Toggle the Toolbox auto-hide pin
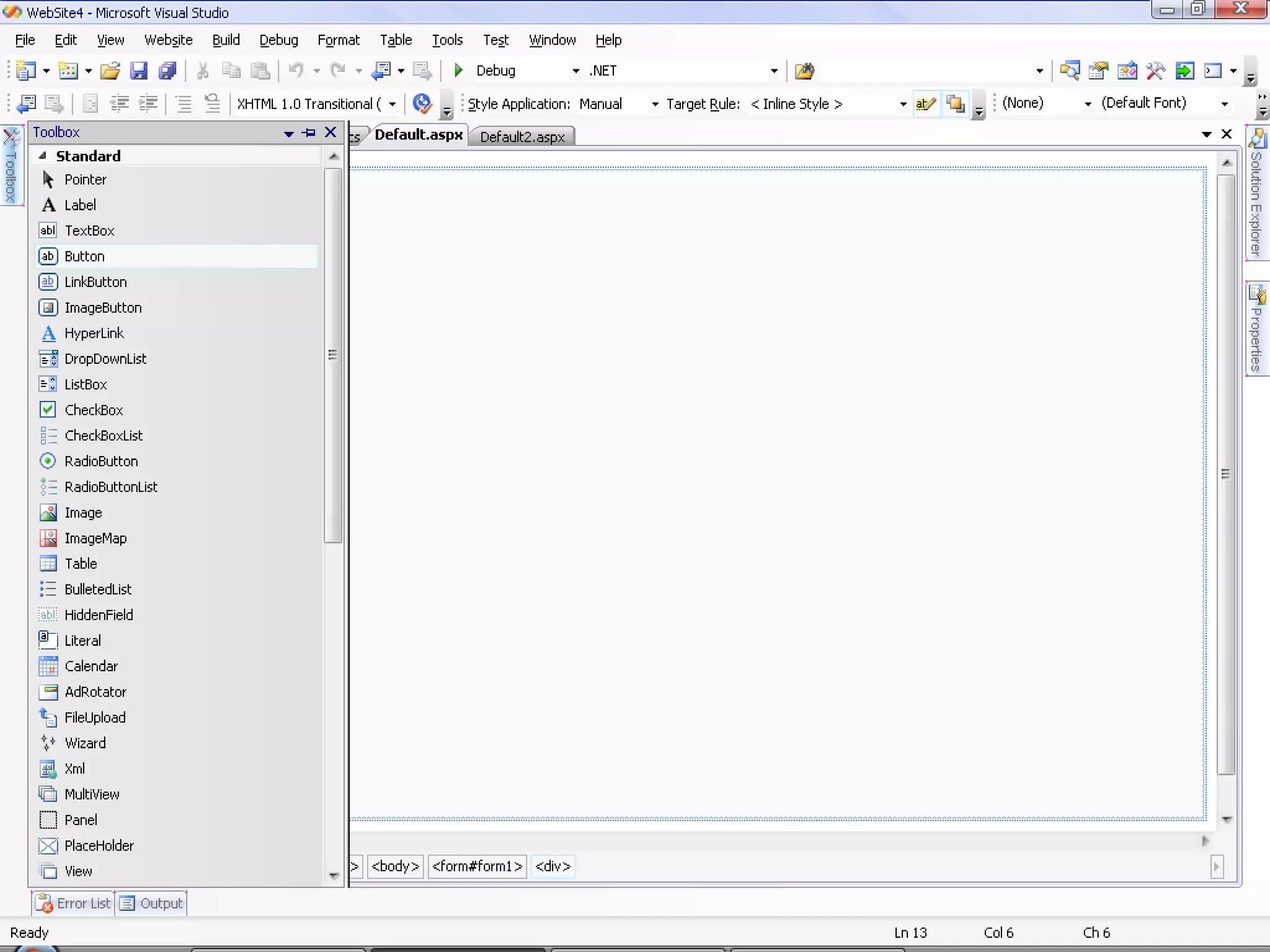Screen dimensions: 1270x952 click(309, 133)
